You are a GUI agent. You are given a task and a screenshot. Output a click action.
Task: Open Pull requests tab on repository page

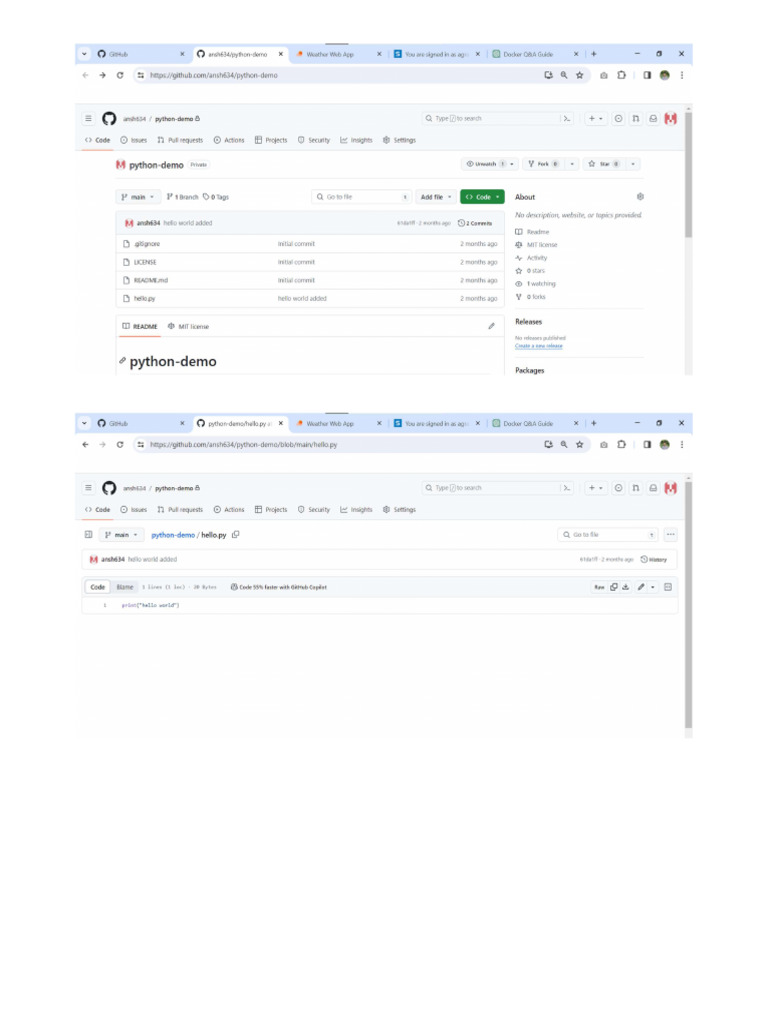click(180, 140)
